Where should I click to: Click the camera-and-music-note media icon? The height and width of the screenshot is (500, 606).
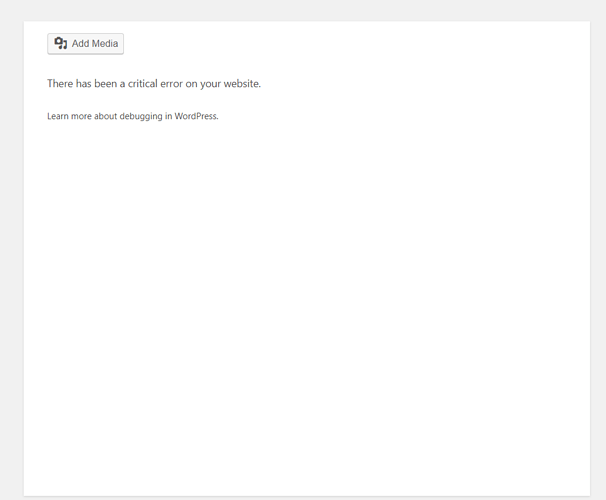[61, 43]
